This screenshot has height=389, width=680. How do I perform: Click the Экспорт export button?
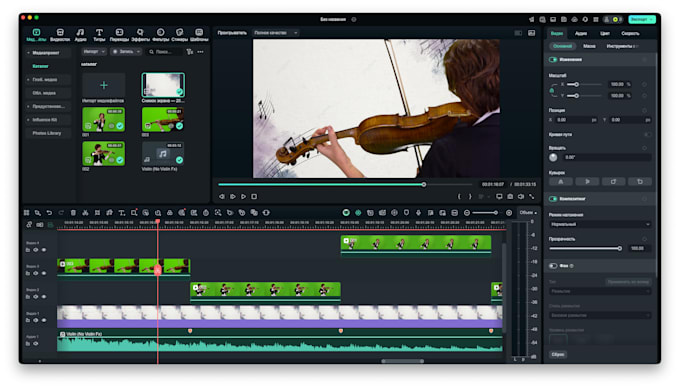click(x=641, y=20)
